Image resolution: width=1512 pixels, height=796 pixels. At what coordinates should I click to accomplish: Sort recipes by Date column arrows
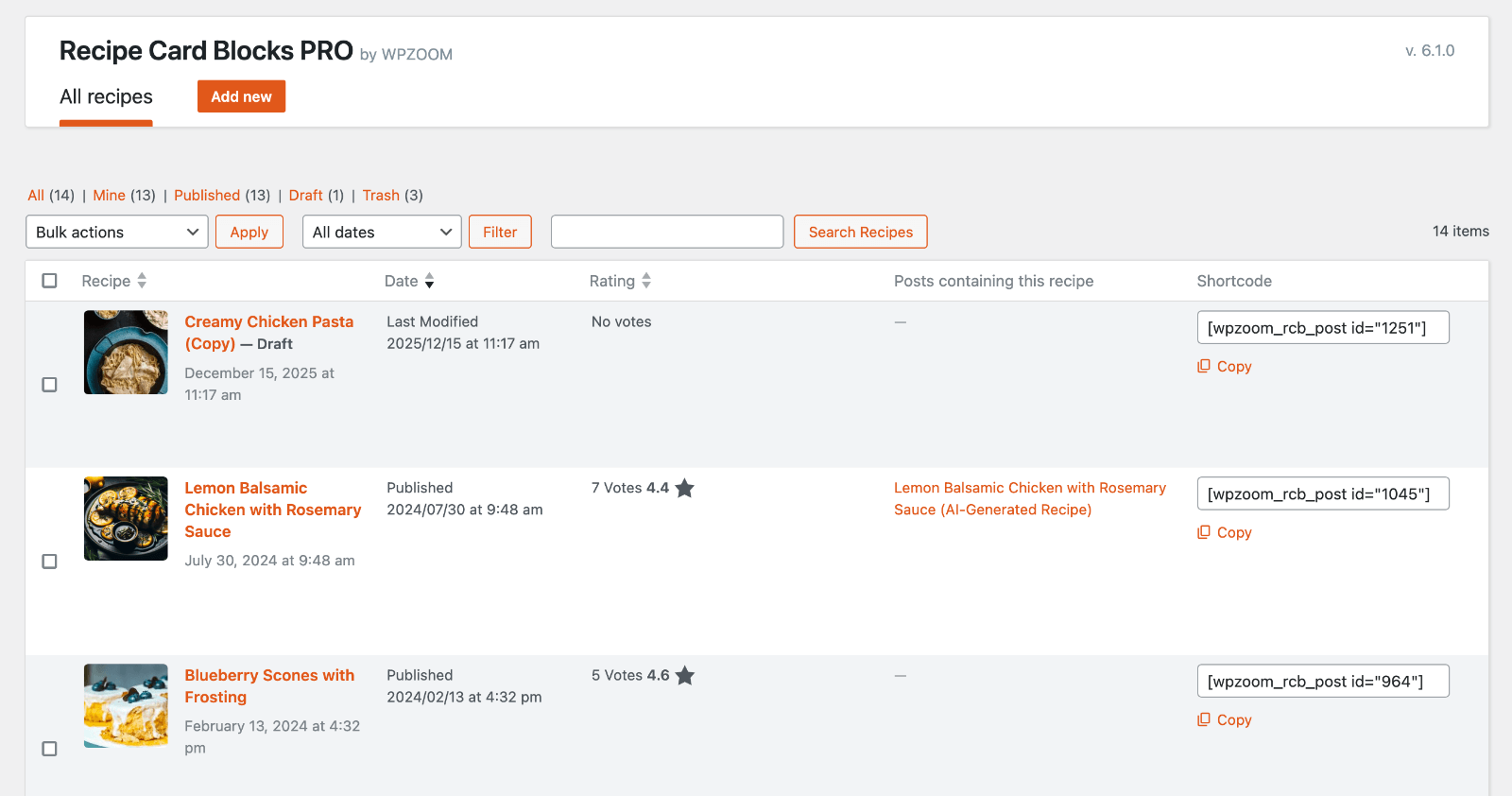point(429,281)
